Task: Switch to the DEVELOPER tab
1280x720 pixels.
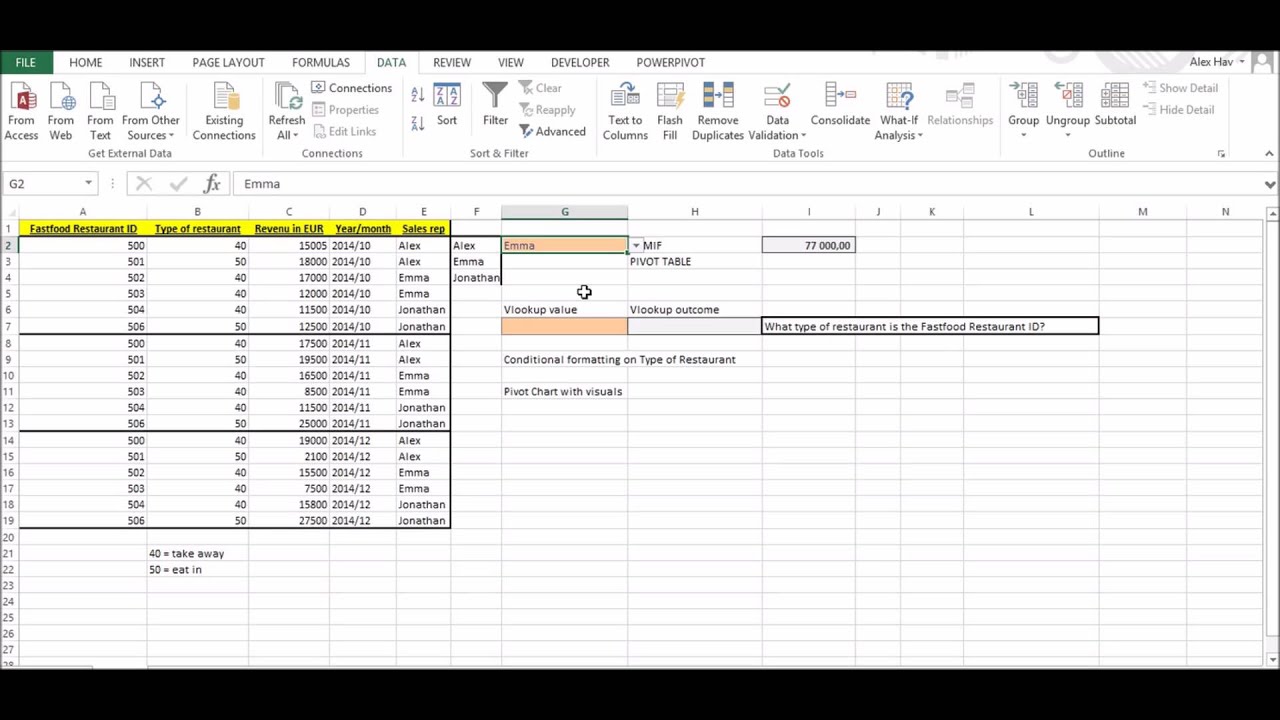Action: tap(580, 62)
